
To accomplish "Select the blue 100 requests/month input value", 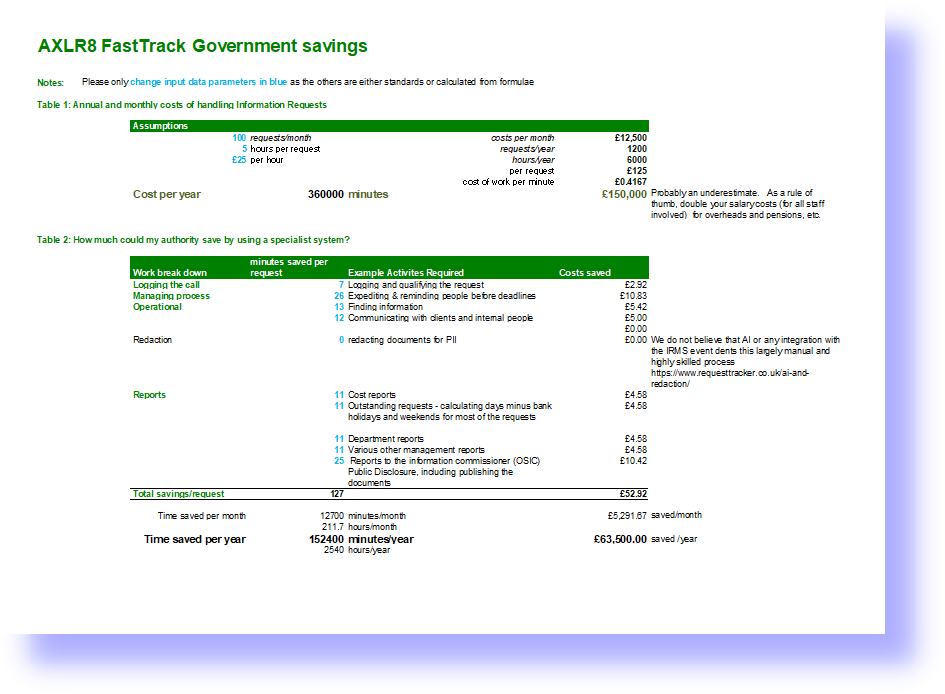I will point(239,138).
